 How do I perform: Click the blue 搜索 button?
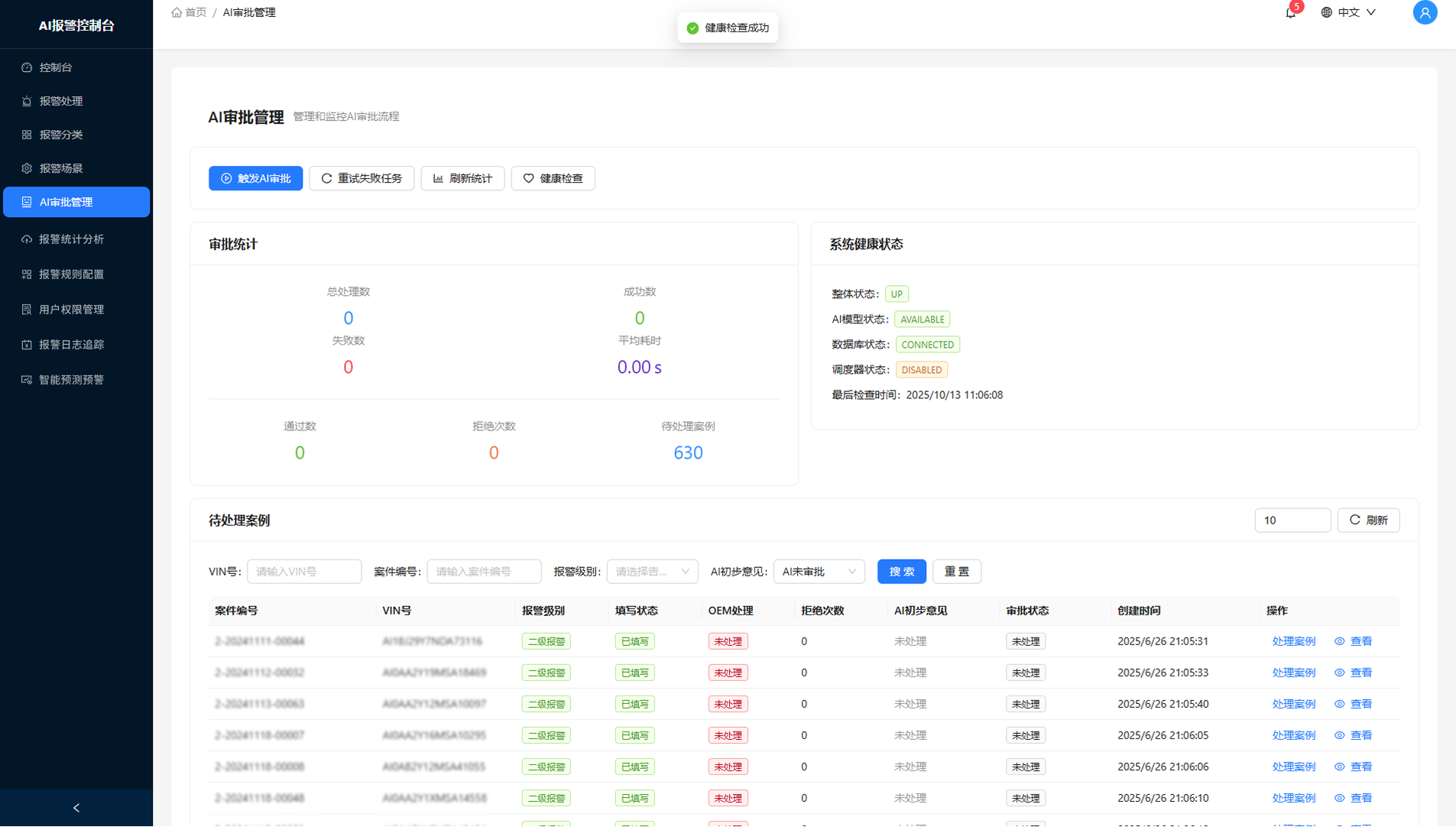point(901,572)
